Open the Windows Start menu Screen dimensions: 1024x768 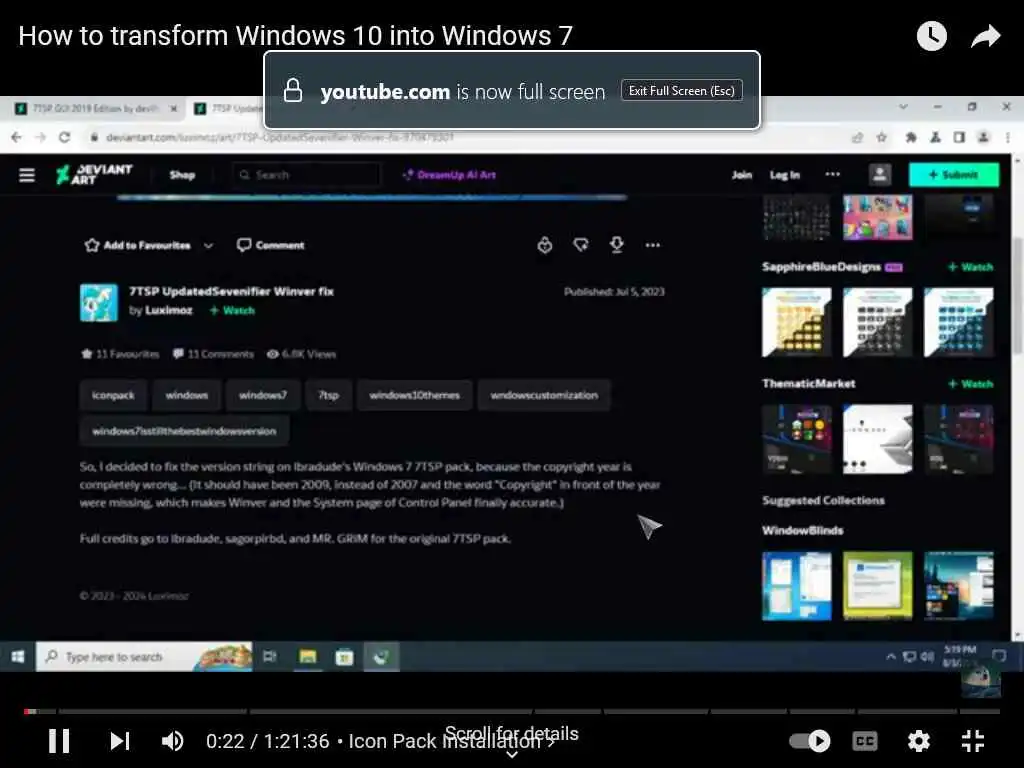pos(18,656)
